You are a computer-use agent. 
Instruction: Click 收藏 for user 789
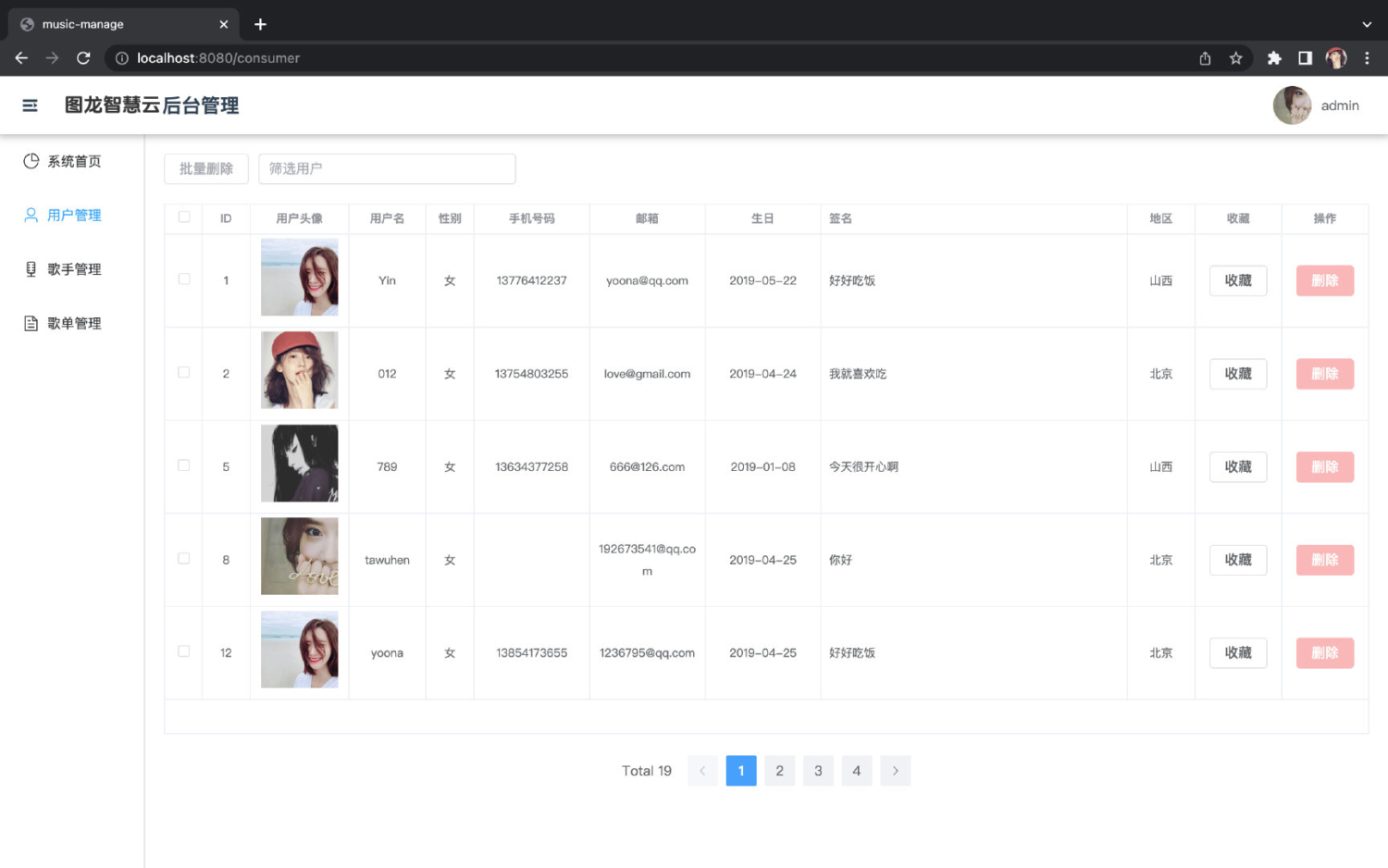point(1238,467)
